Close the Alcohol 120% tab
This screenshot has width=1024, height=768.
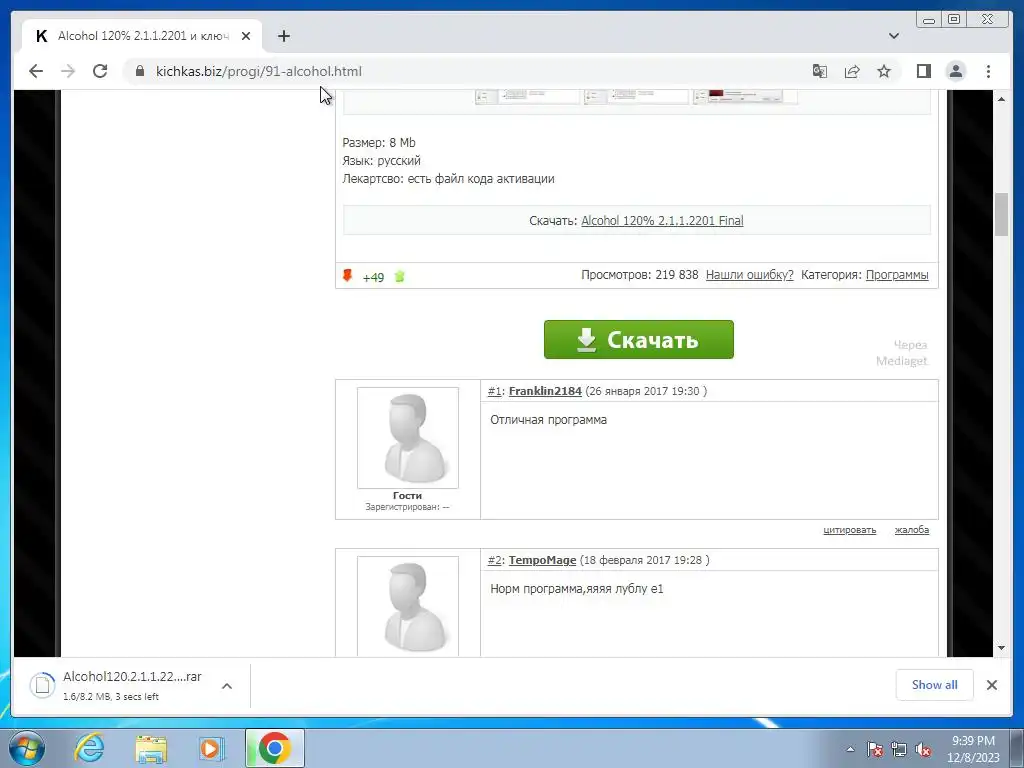246,36
